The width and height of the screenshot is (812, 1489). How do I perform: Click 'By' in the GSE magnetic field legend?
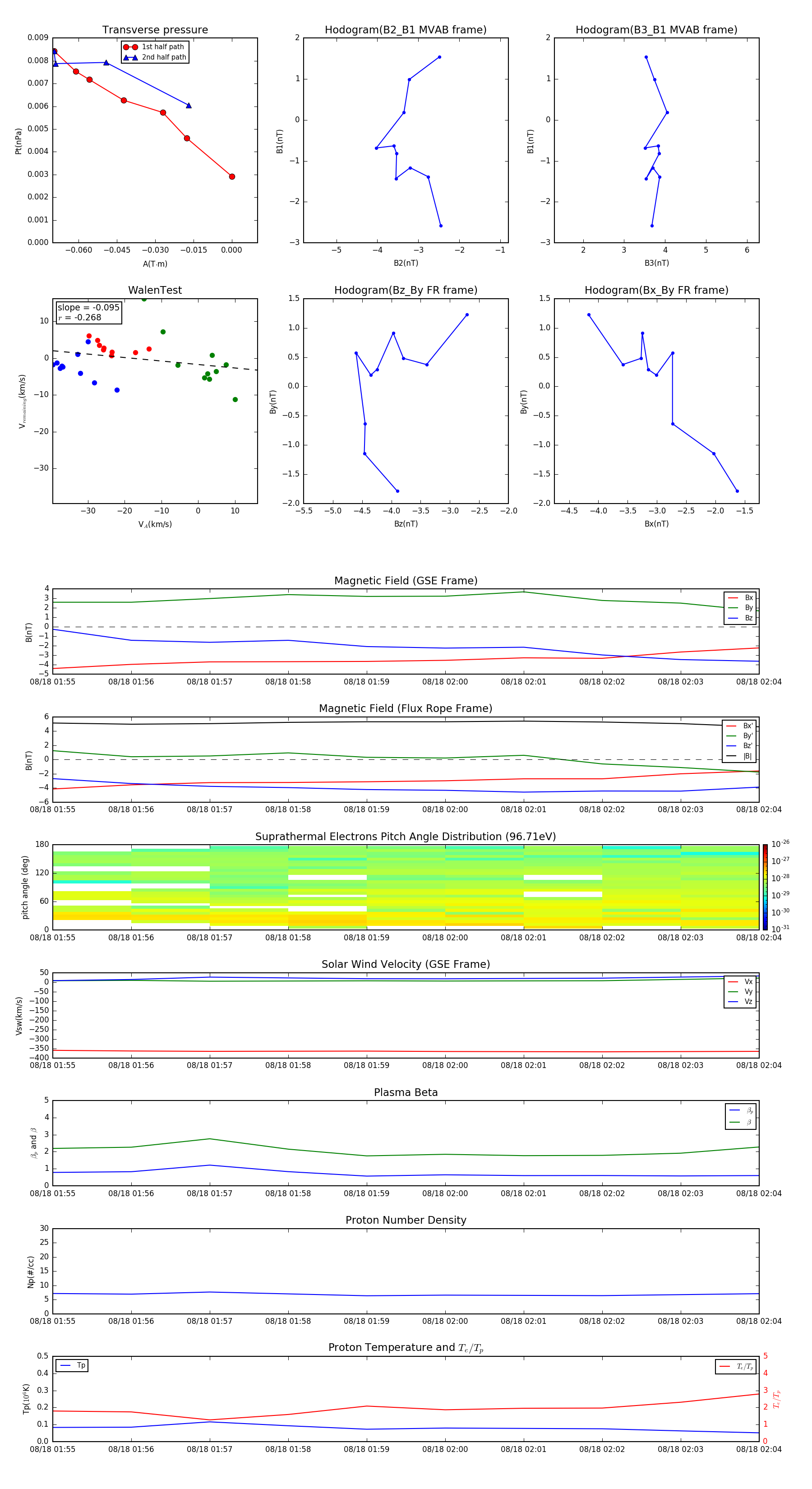click(x=740, y=607)
